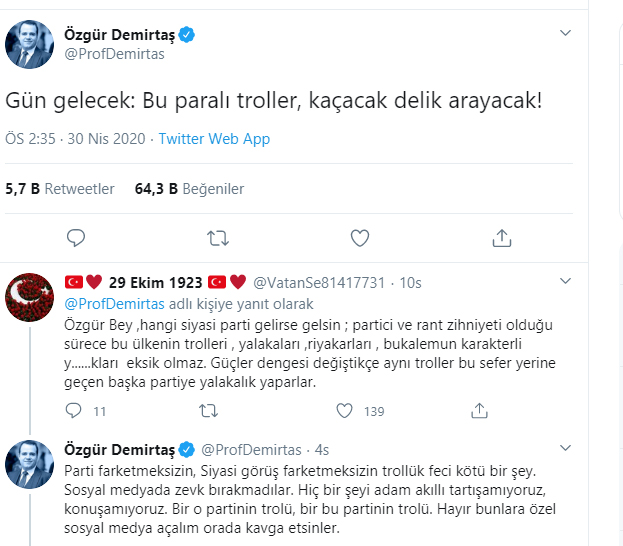Like the 29 Ekim 1923 reply

point(344,410)
